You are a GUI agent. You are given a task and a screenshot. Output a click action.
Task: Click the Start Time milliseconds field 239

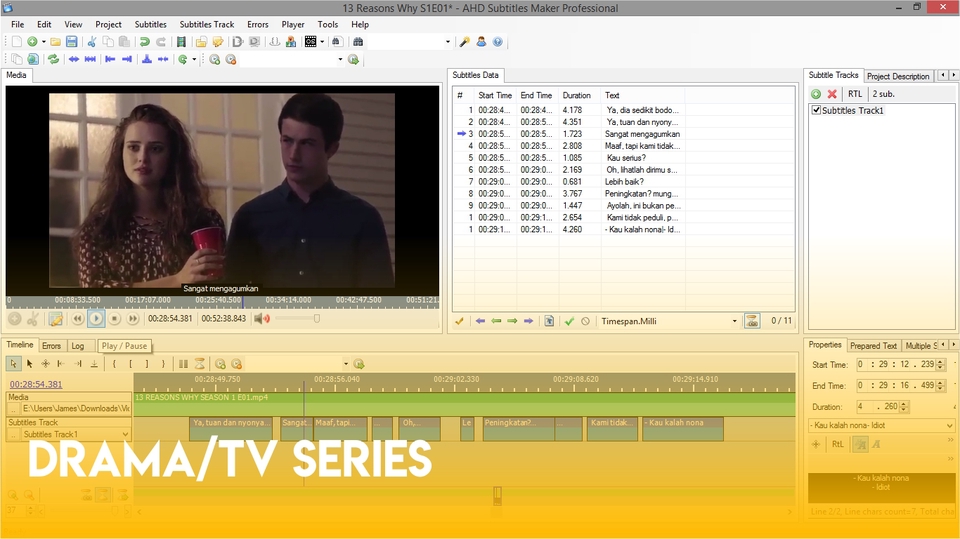(x=927, y=364)
